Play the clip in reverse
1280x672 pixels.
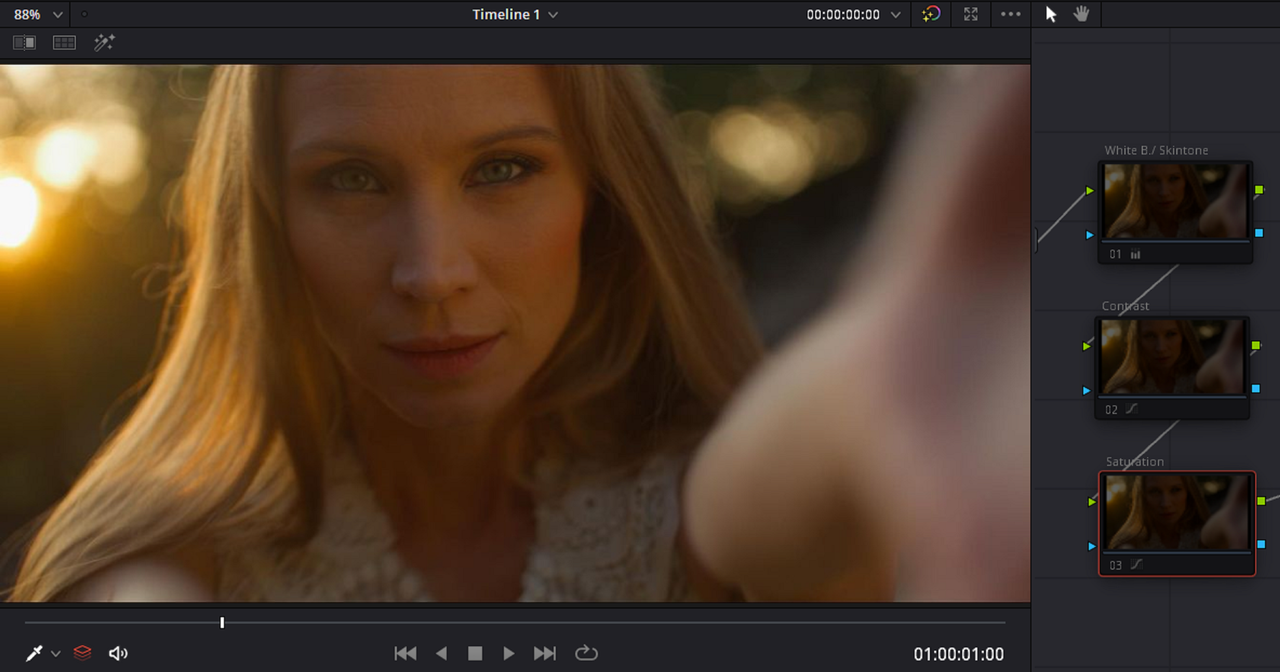point(441,653)
